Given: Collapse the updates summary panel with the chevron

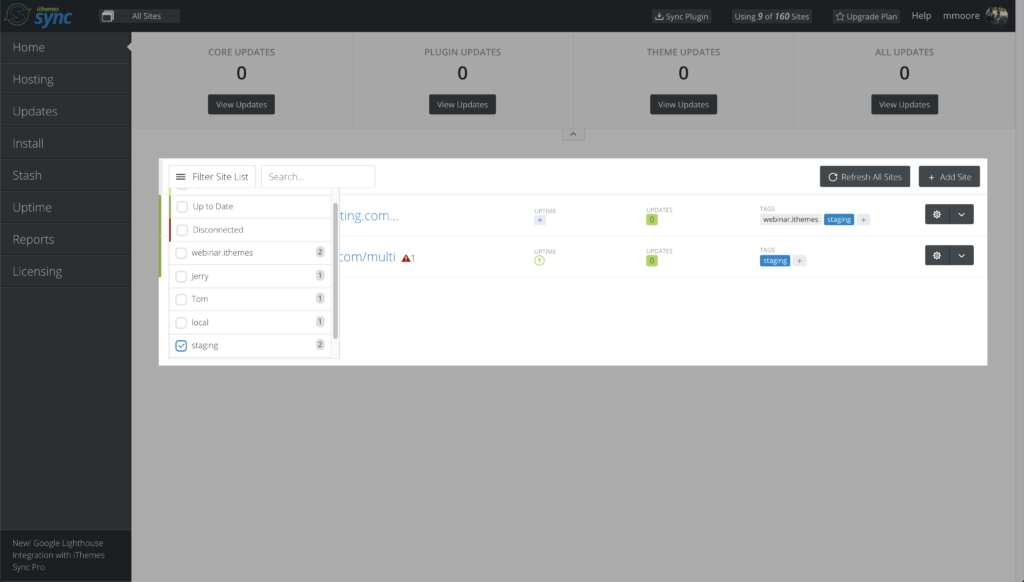Looking at the screenshot, I should point(573,134).
